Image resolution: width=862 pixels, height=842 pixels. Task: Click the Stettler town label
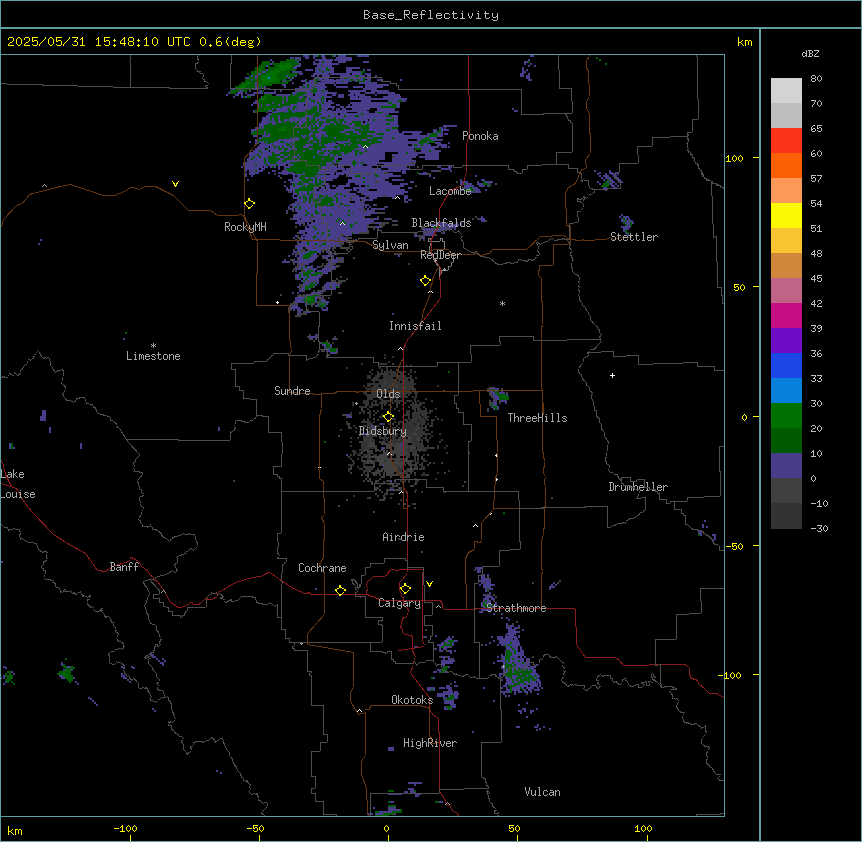point(634,237)
